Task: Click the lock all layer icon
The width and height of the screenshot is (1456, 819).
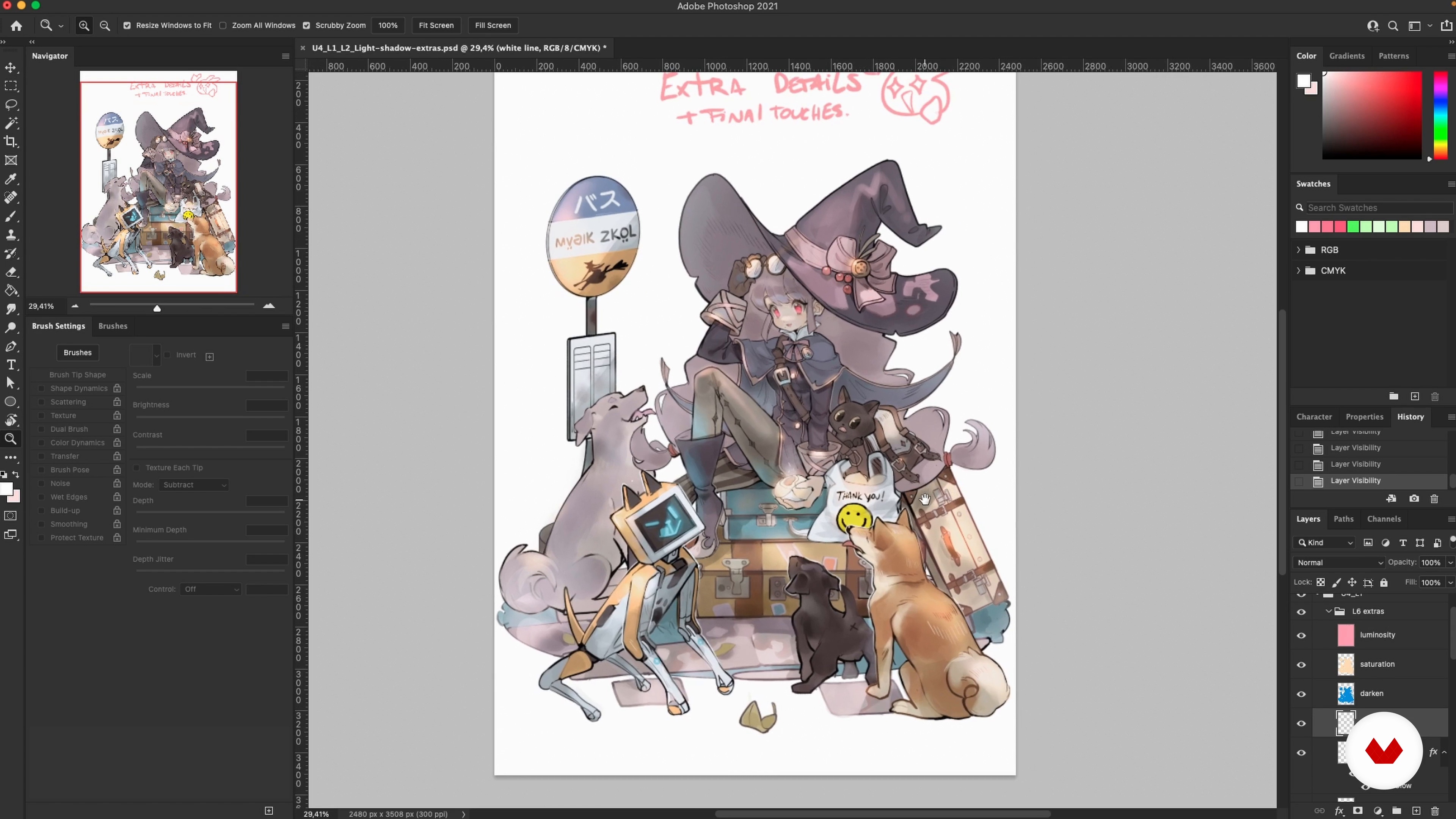Action: click(x=1384, y=583)
